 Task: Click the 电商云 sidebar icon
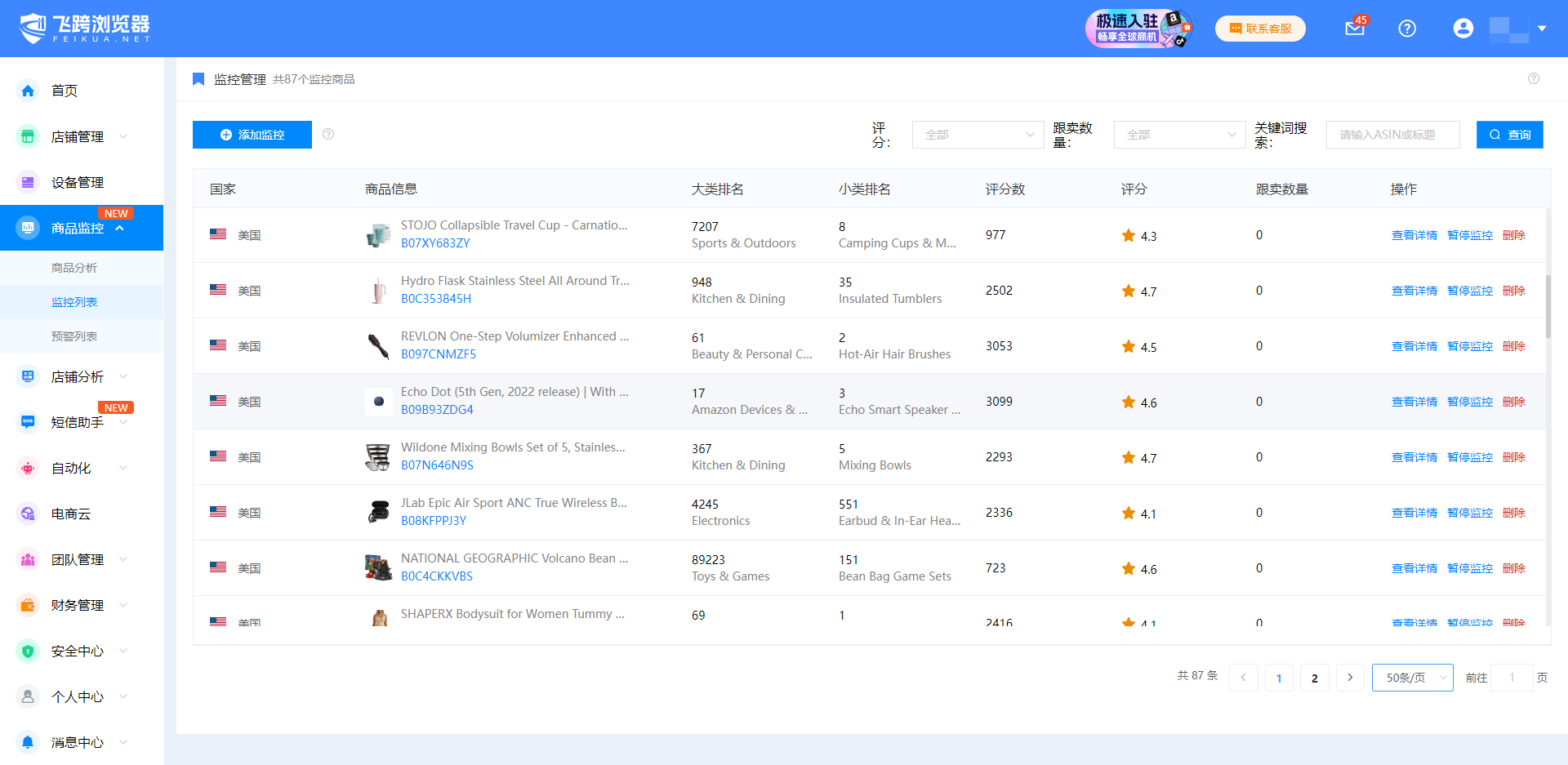[x=28, y=514]
